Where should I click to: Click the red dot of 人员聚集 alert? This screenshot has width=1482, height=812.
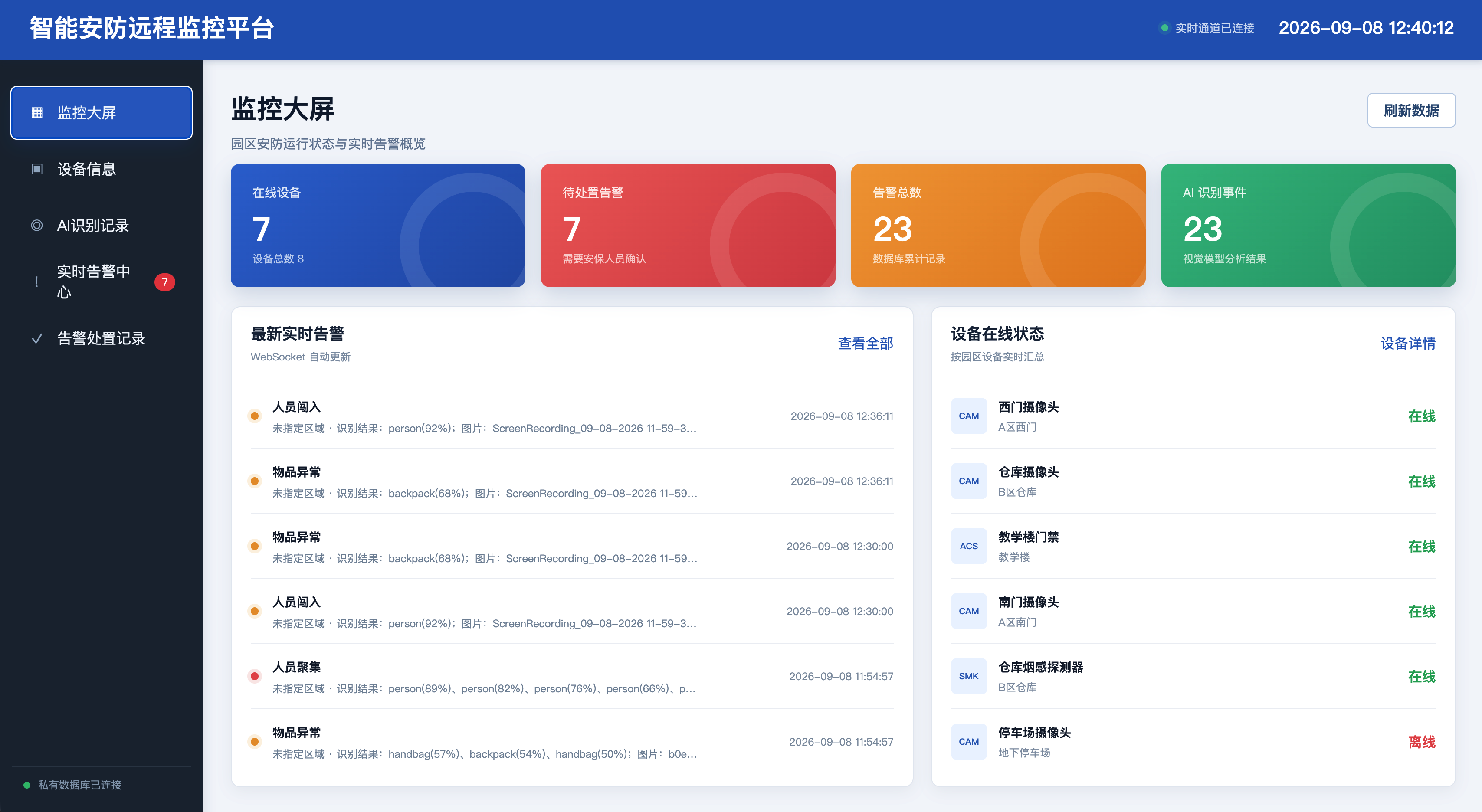[254, 676]
